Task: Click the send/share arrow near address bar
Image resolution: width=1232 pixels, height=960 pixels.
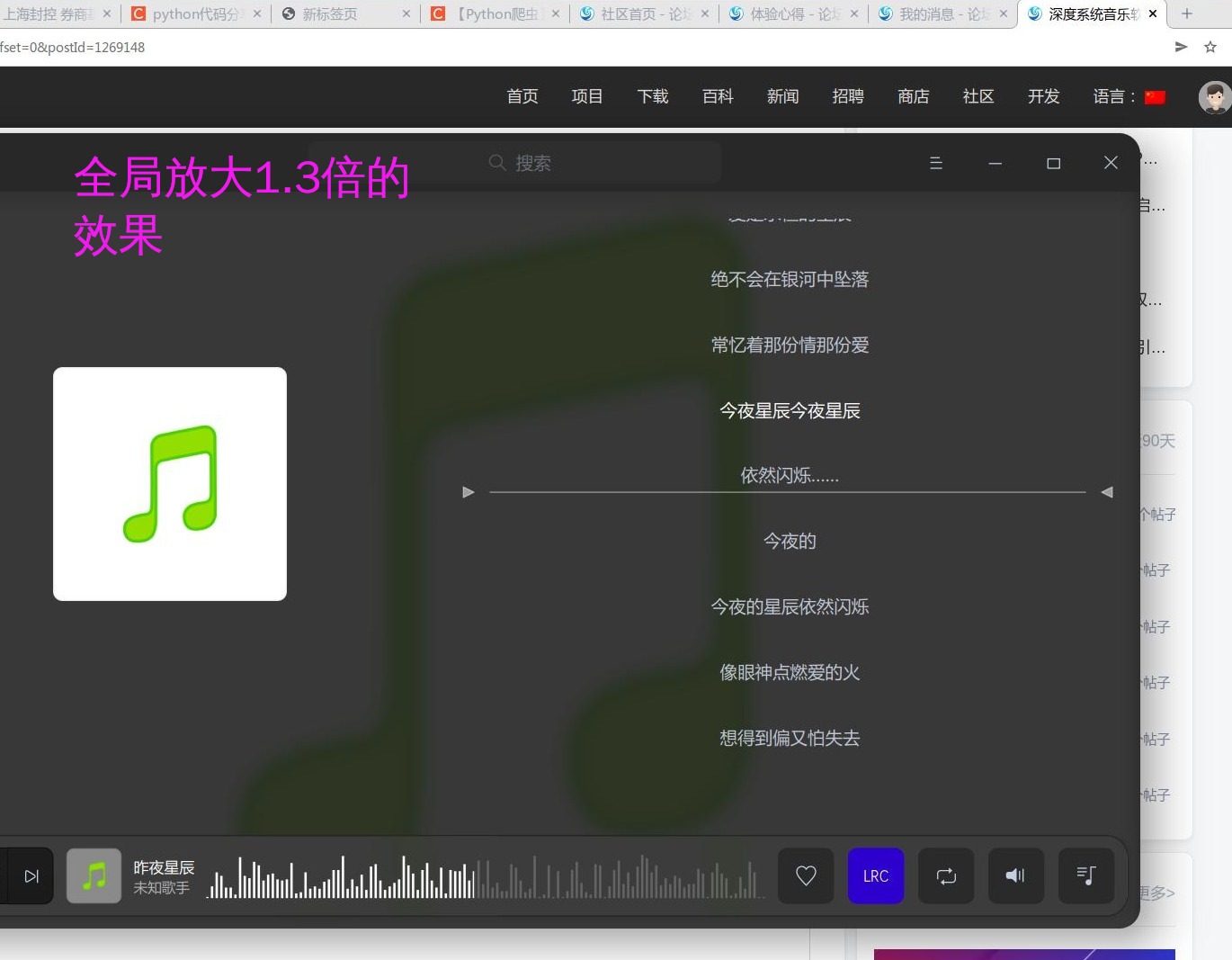Action: coord(1181,47)
